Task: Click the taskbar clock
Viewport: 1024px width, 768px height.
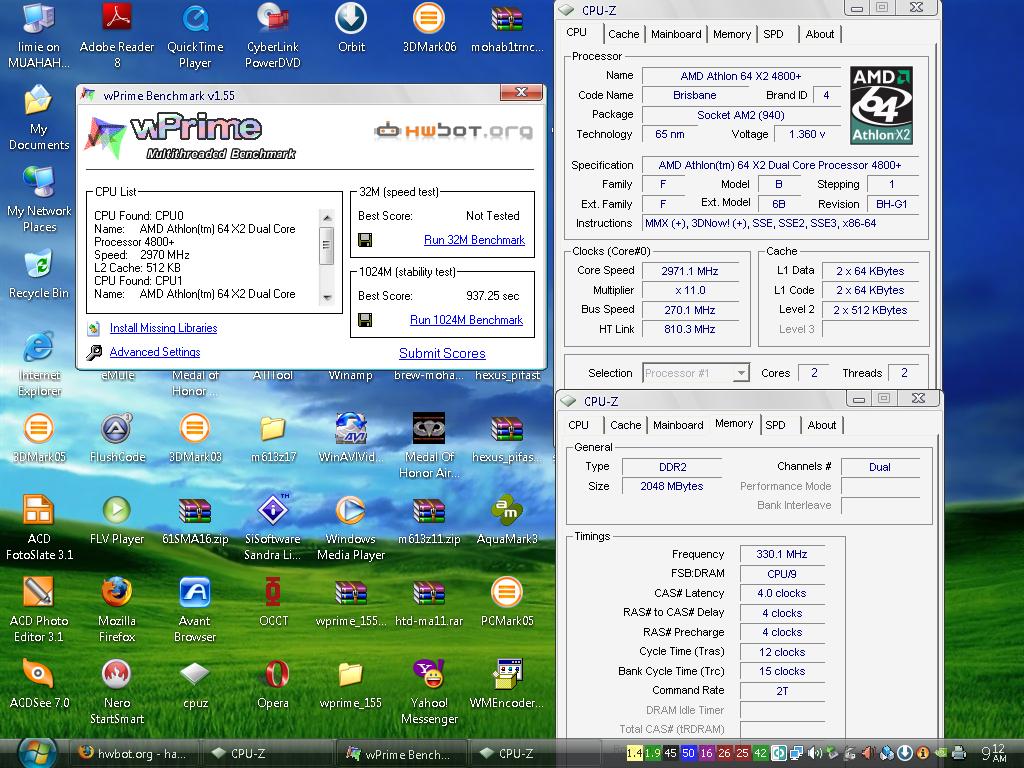Action: (x=993, y=753)
